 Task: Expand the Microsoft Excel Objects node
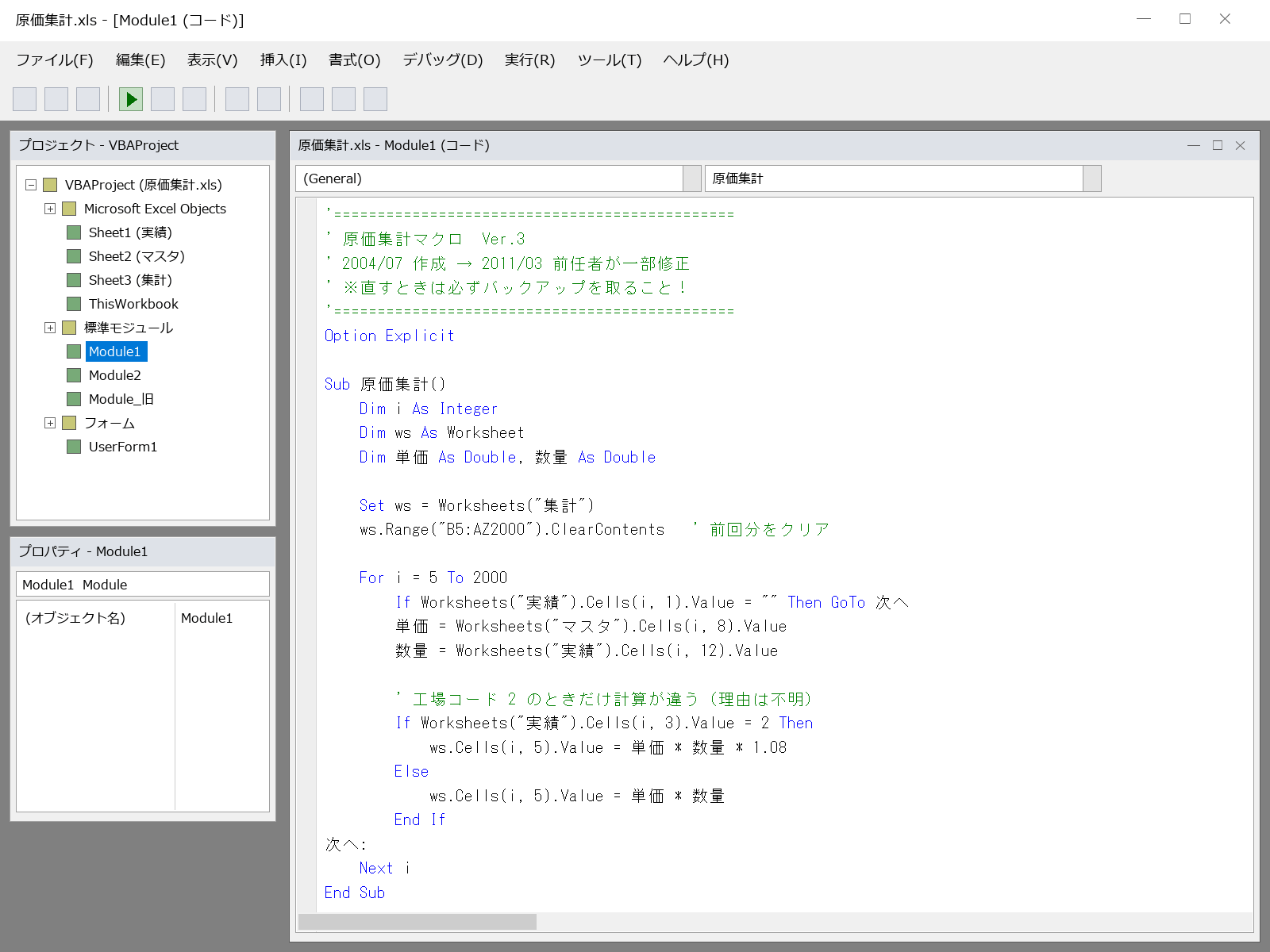pos(50,209)
